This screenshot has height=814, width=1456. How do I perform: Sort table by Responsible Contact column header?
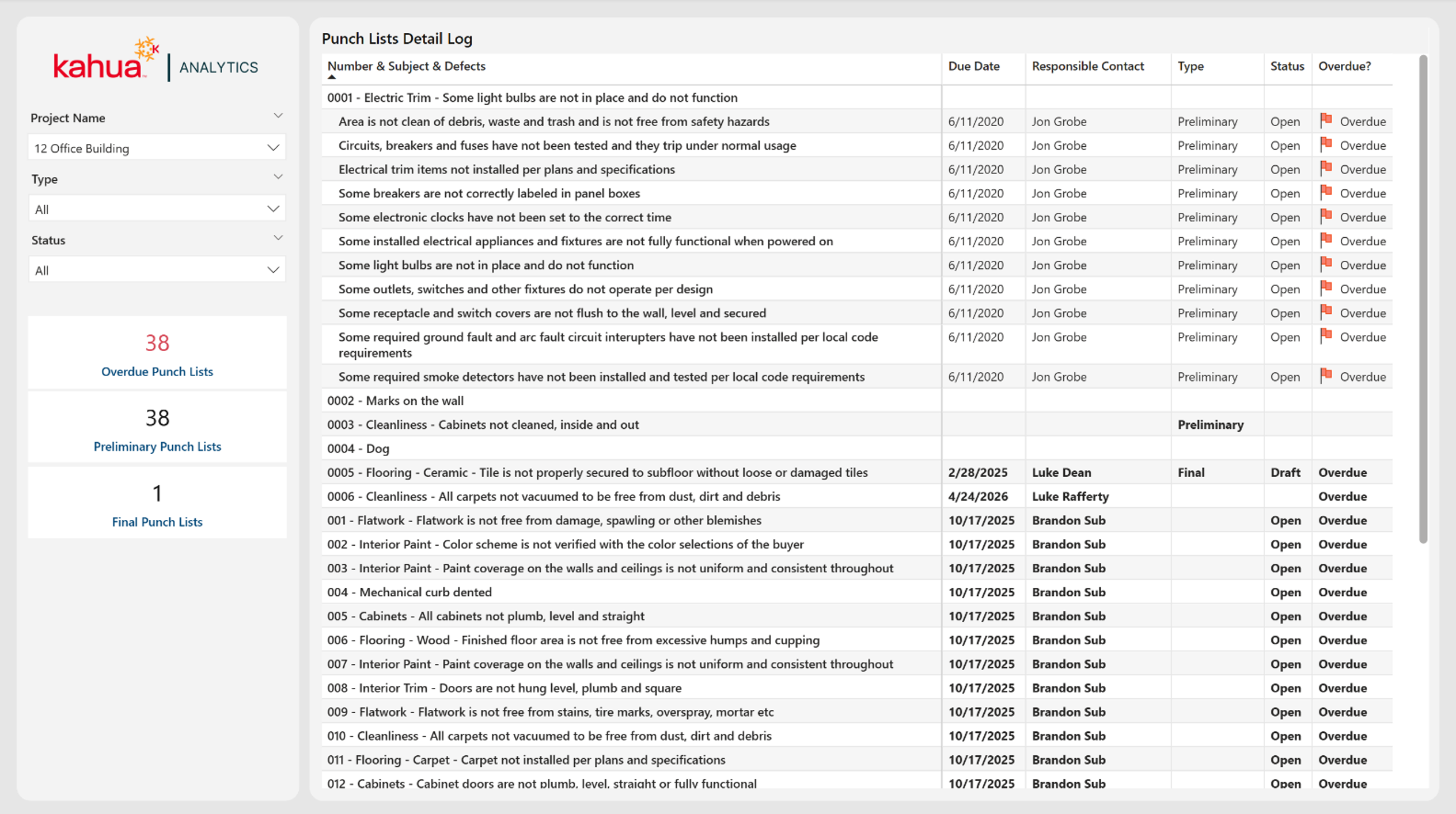click(x=1087, y=66)
